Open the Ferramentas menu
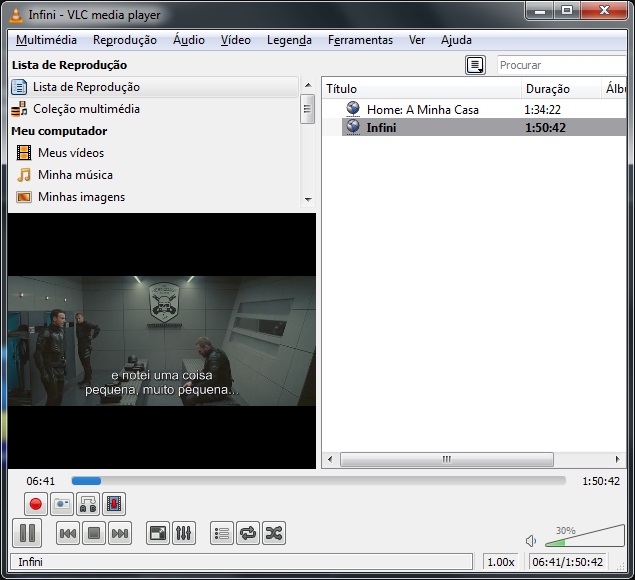Screen dimensions: 635x580 pos(360,40)
